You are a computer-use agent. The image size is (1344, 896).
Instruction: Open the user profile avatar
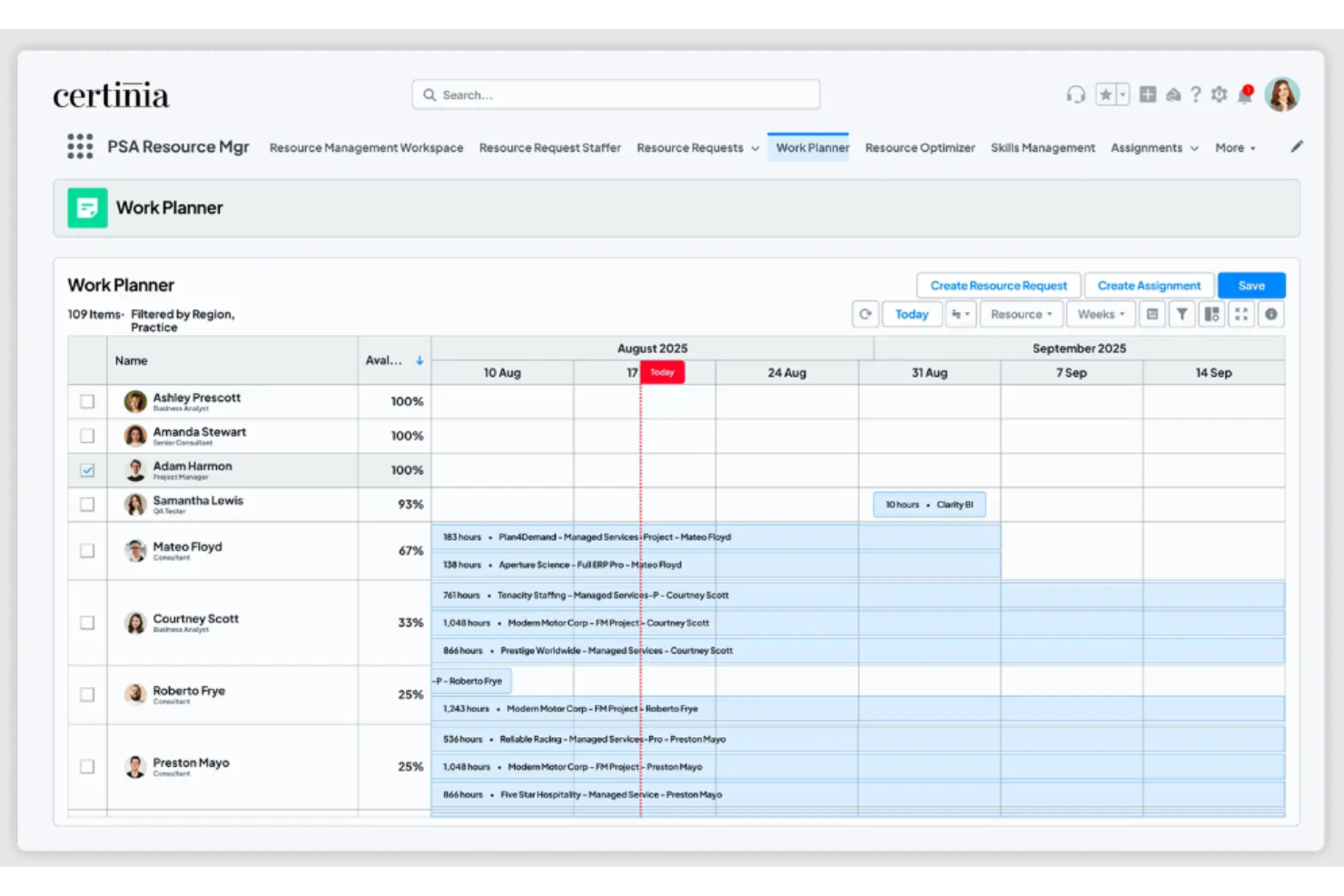(x=1282, y=94)
